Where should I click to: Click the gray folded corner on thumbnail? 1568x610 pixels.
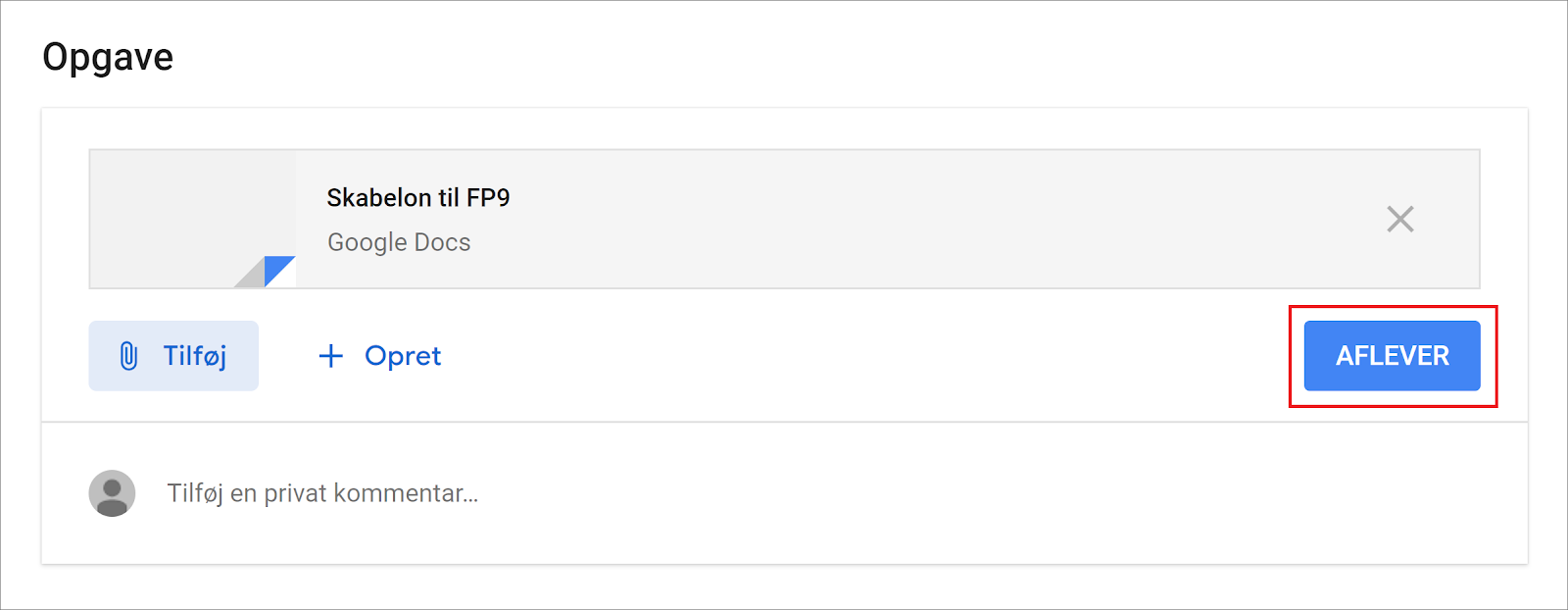(x=251, y=275)
